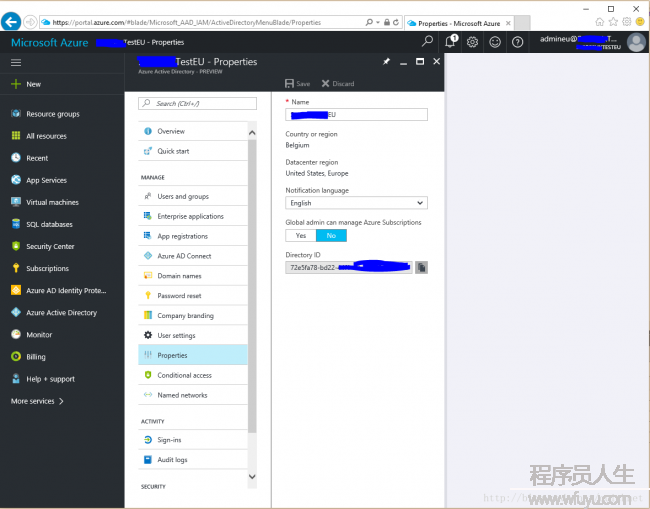Click the refresh icon in address bar
This screenshot has height=509, width=650.
(396, 22)
